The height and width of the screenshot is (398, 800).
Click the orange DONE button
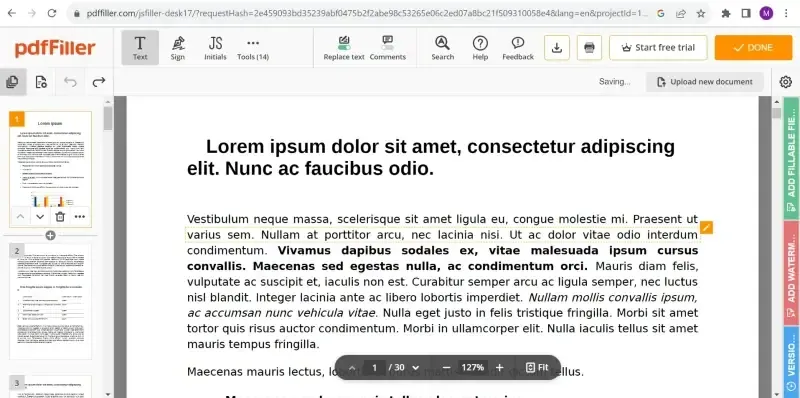click(754, 47)
